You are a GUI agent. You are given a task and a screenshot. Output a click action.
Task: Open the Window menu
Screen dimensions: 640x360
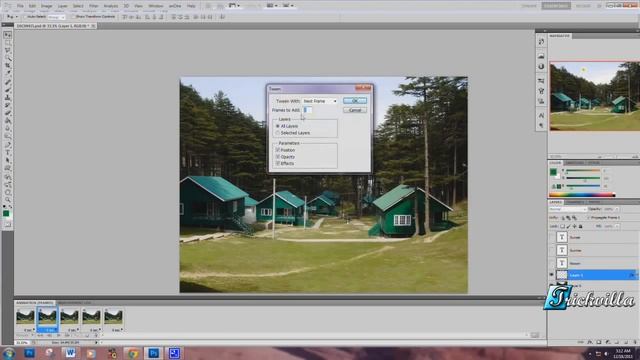pos(155,6)
